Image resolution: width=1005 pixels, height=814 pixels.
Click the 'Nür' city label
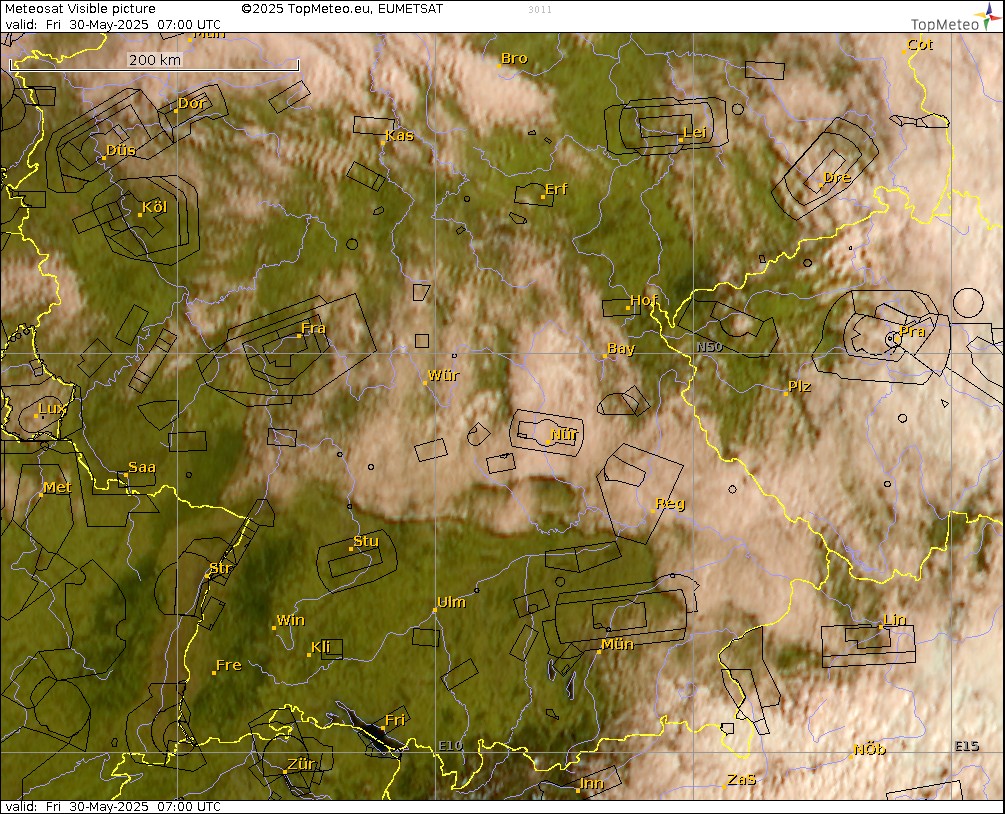[x=564, y=435]
